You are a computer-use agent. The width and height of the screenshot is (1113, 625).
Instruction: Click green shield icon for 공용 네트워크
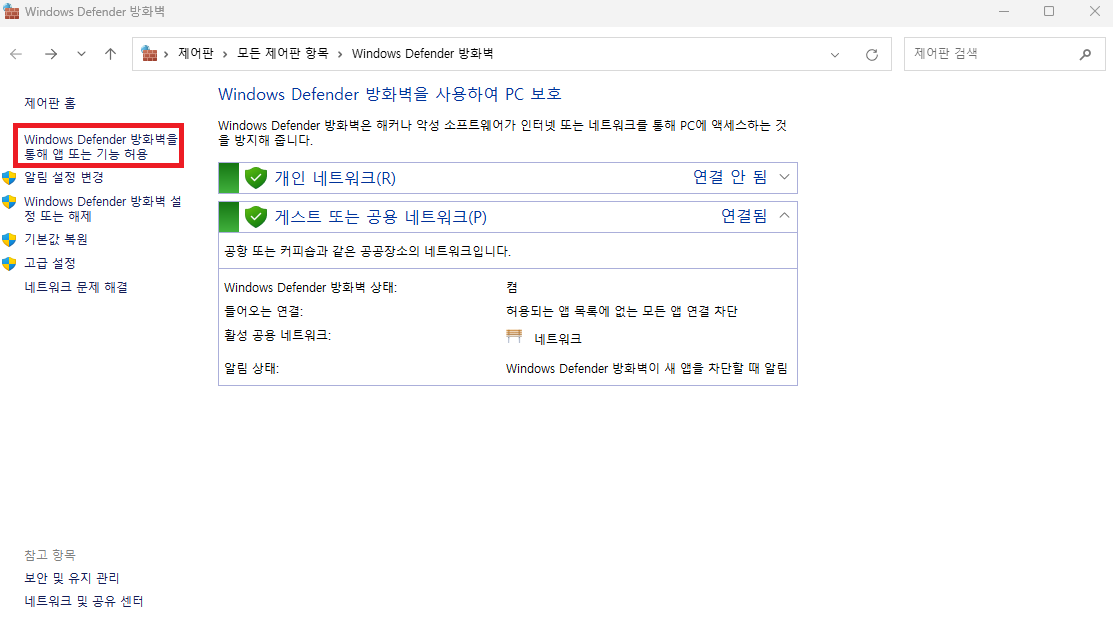256,217
